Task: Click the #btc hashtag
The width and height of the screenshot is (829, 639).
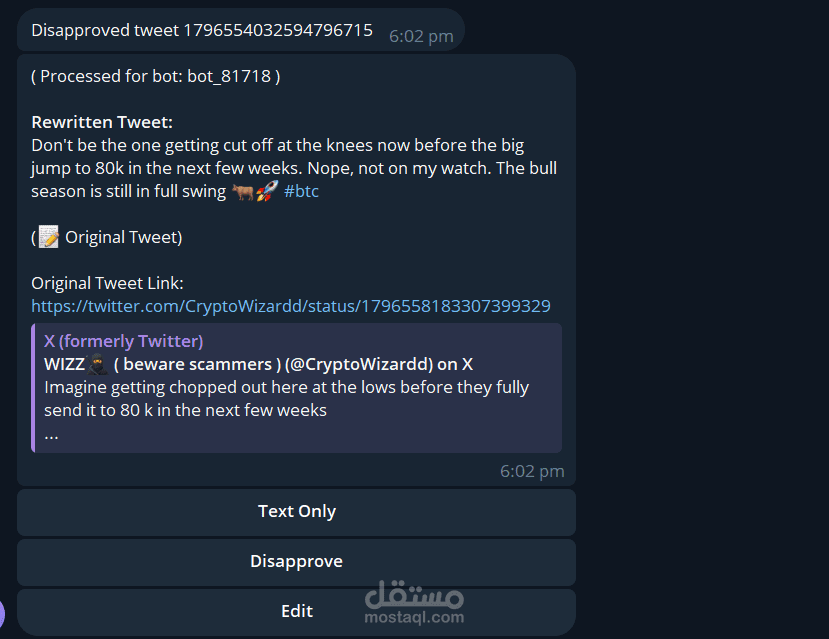Action: [301, 191]
